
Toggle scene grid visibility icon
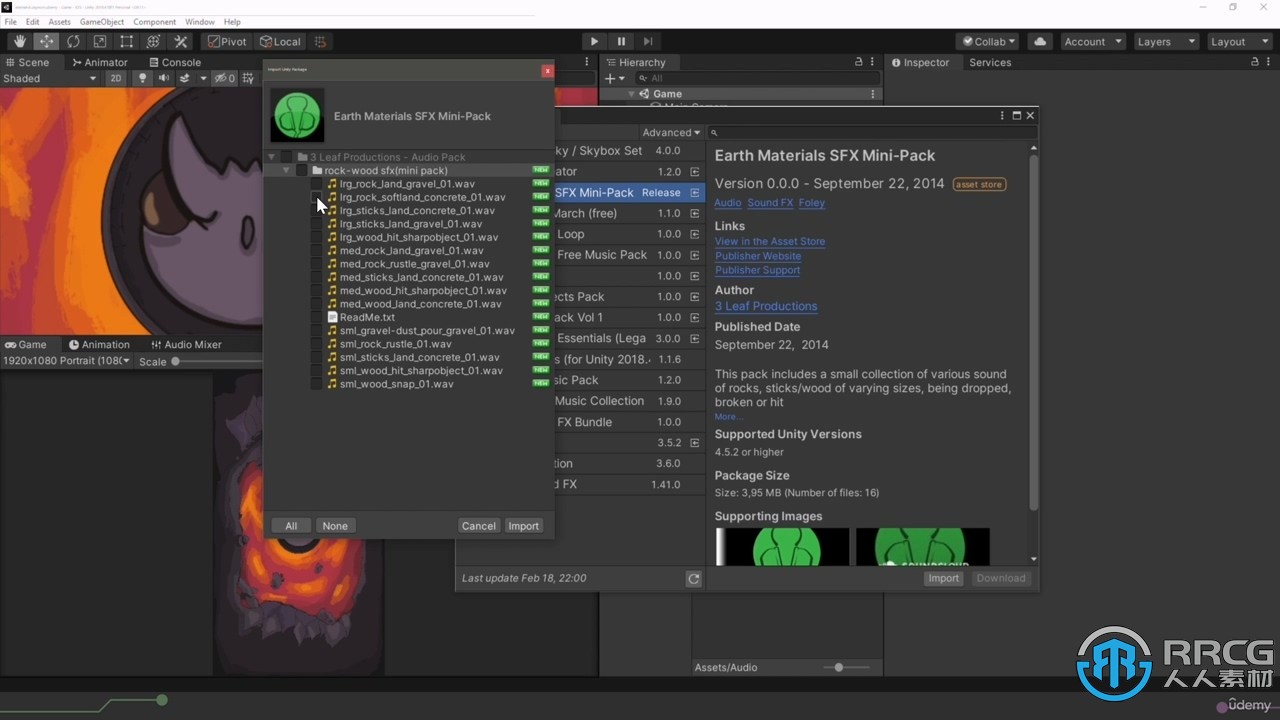[x=250, y=78]
